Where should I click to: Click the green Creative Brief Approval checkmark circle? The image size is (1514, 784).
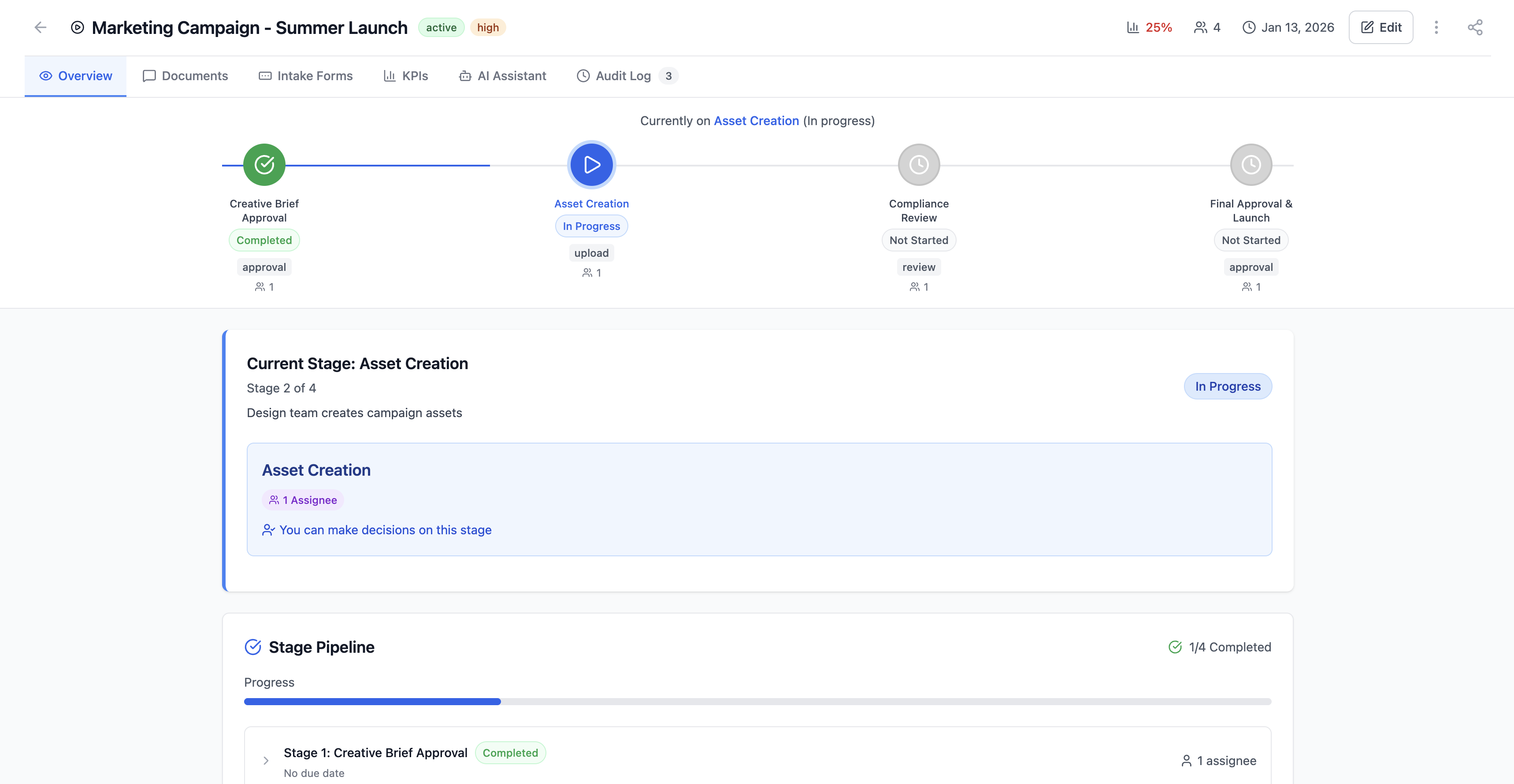click(264, 165)
